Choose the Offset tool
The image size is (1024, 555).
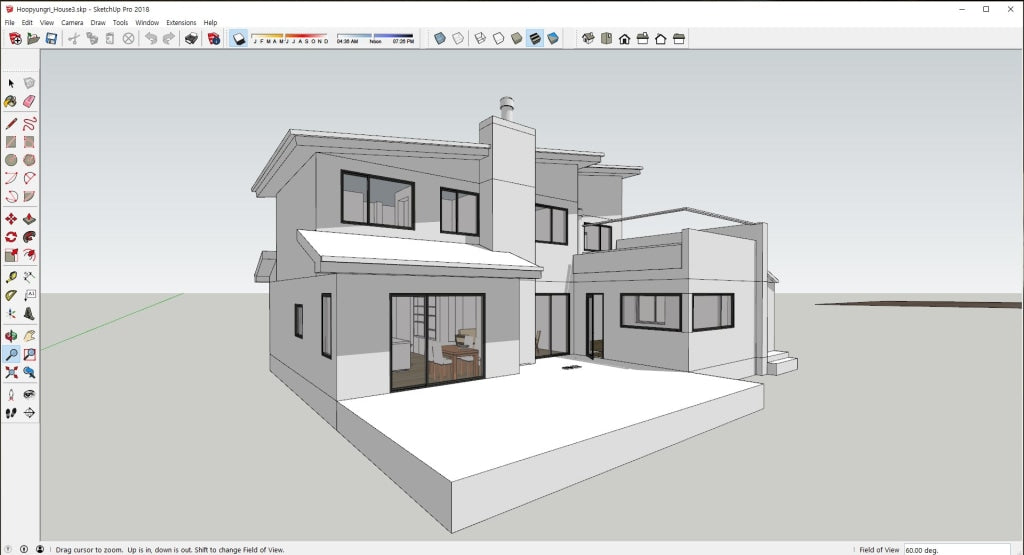pos(29,255)
